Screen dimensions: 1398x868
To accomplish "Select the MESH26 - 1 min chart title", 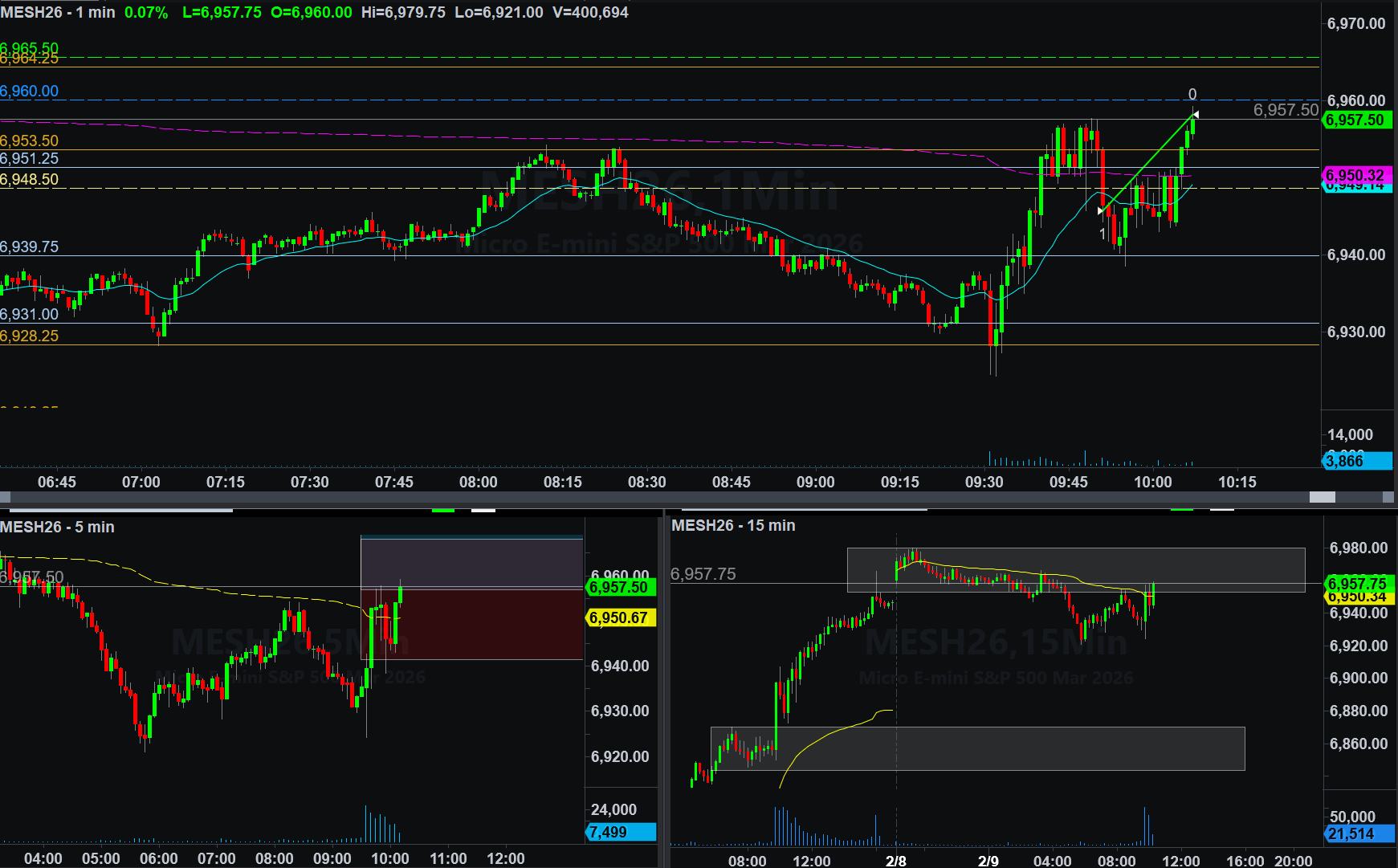I will tap(58, 13).
